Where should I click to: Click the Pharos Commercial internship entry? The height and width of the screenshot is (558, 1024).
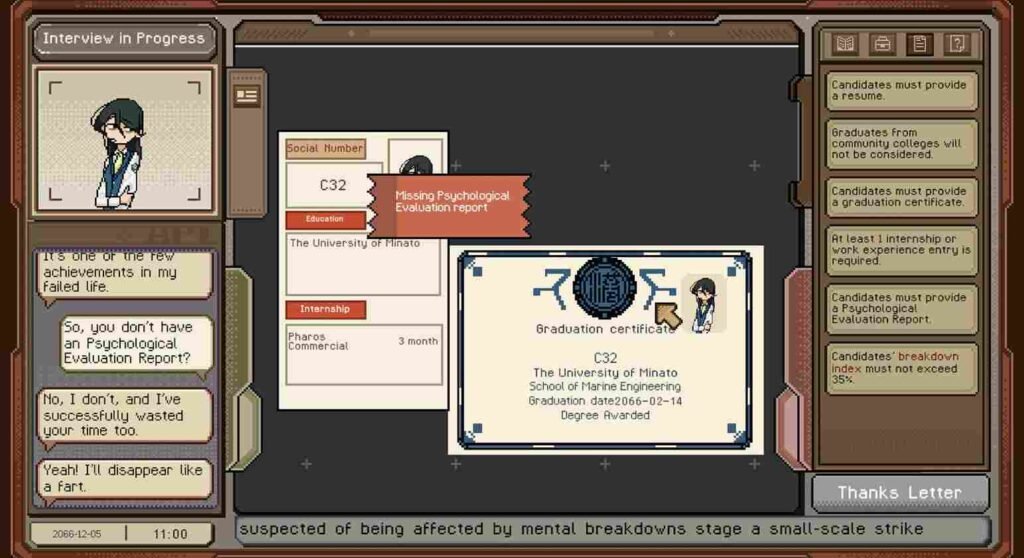[x=318, y=341]
